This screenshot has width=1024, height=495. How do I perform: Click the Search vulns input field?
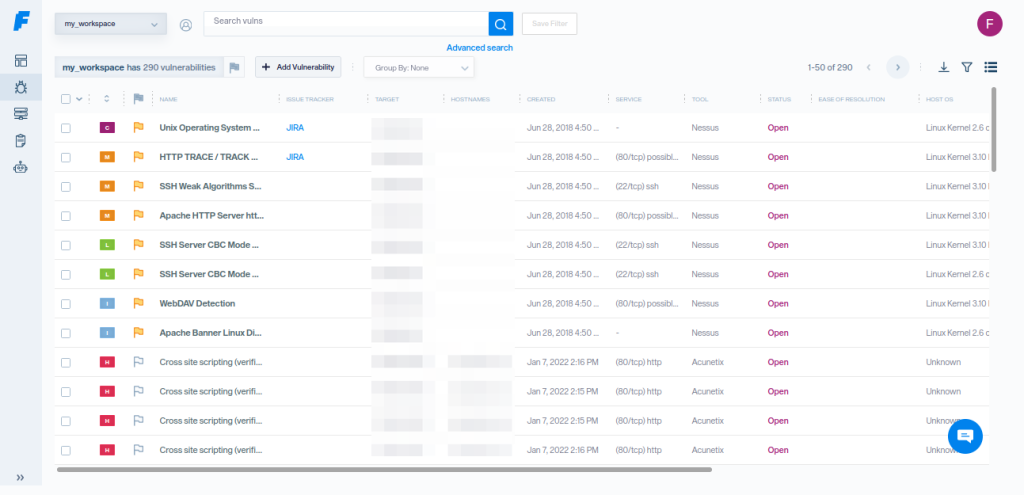pos(345,24)
